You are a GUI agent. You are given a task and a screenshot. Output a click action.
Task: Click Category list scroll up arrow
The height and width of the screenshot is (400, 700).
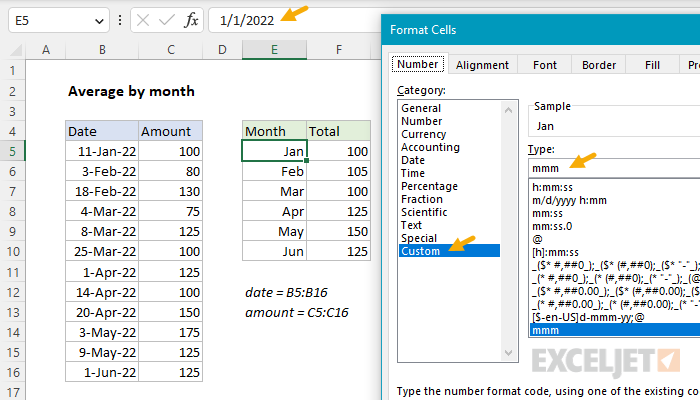coord(508,110)
